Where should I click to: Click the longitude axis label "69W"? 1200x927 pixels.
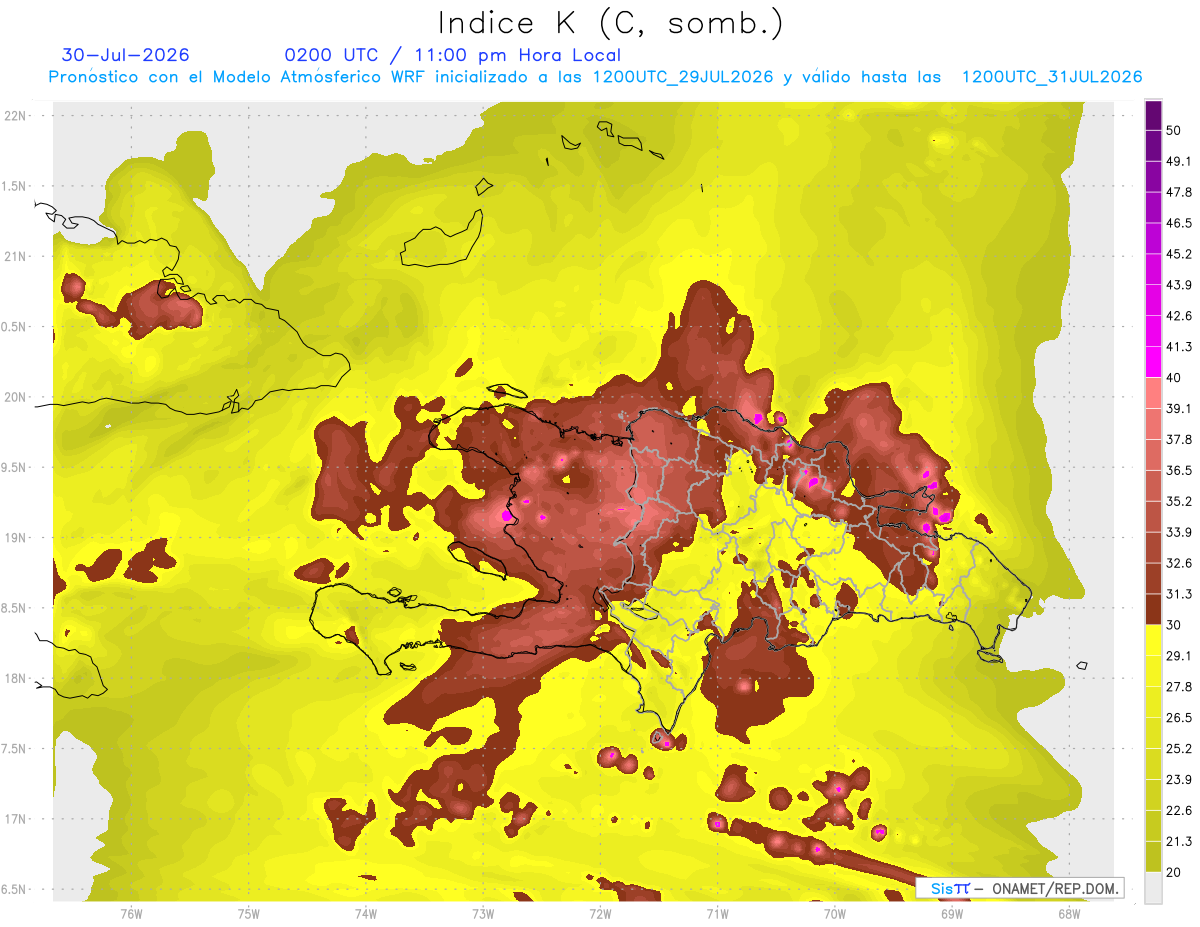952,913
